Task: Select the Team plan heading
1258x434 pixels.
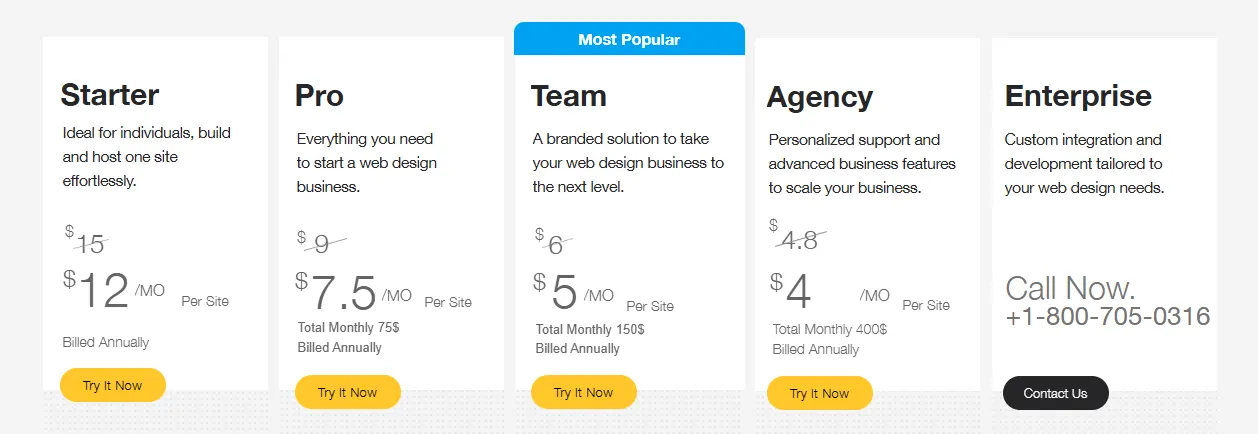Action: [569, 96]
